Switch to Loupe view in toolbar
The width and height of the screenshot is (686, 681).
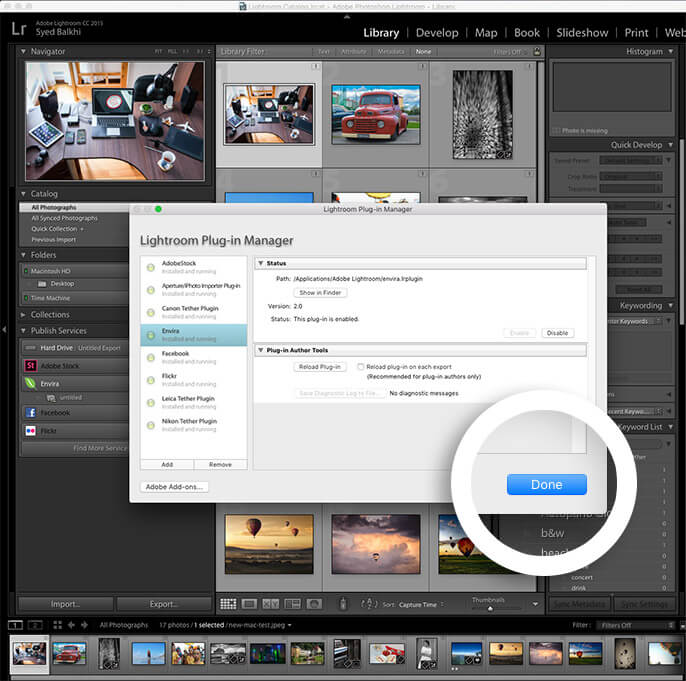(x=249, y=604)
